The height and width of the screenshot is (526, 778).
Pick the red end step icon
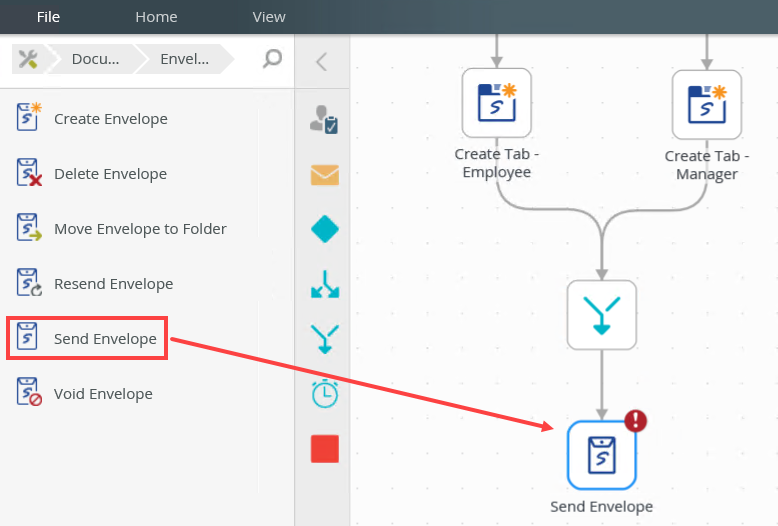click(325, 449)
